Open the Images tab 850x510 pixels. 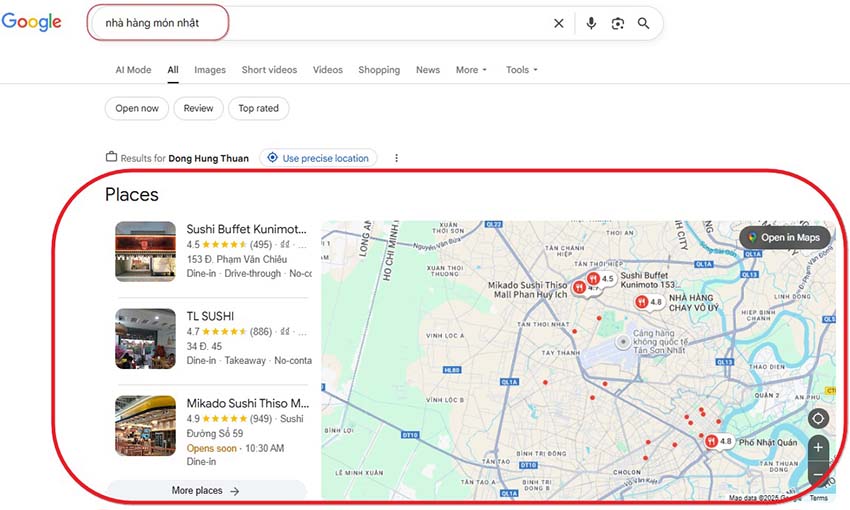[210, 70]
